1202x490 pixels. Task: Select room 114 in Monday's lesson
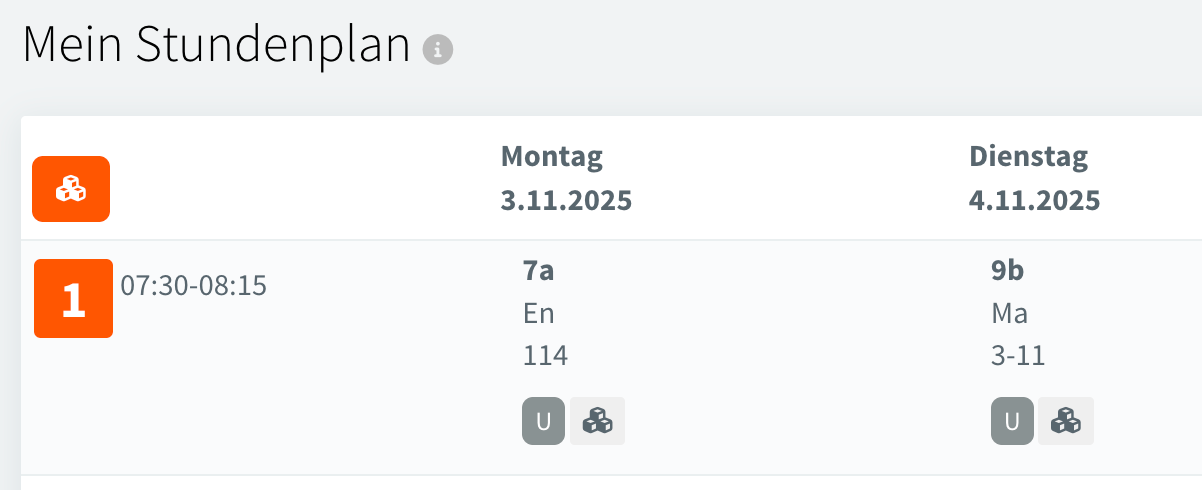pos(545,355)
